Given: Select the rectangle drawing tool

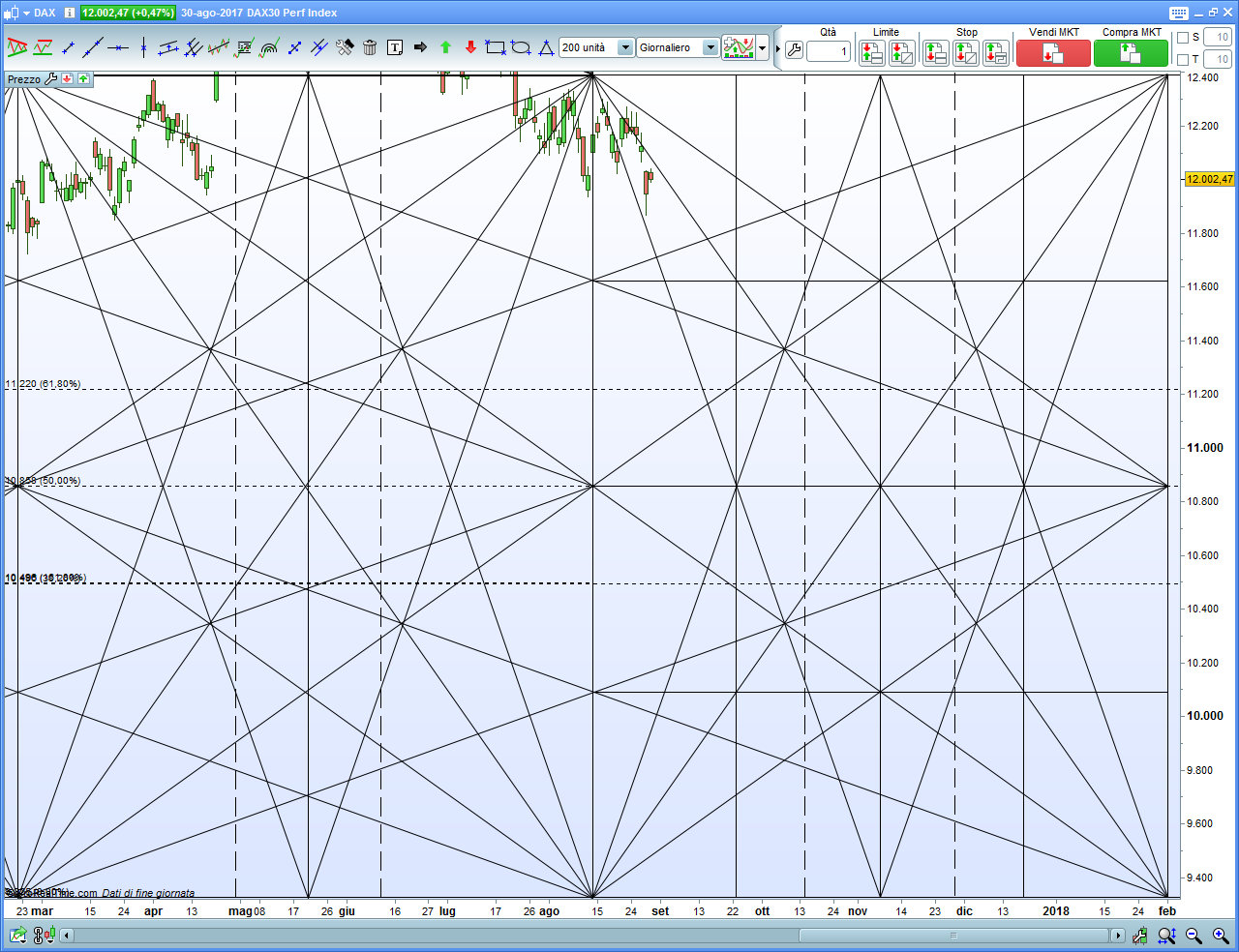Looking at the screenshot, I should pos(496,47).
